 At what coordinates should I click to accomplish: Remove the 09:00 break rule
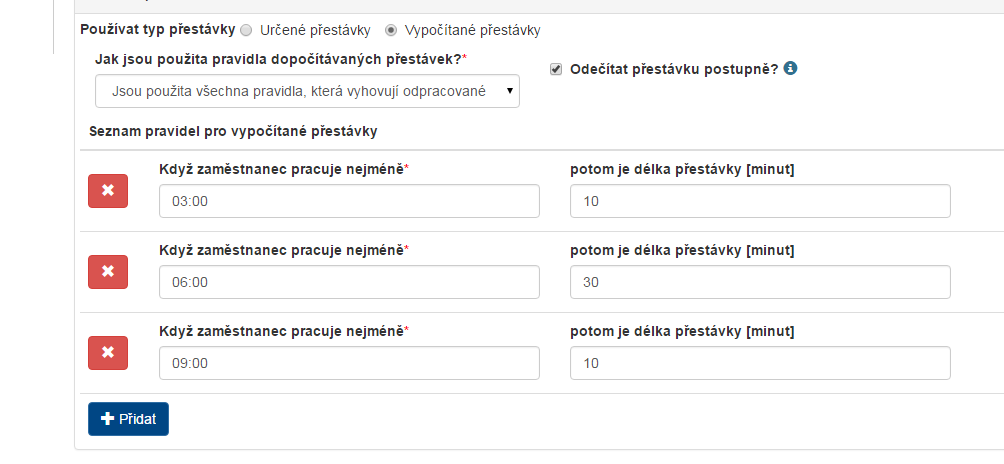pyautogui.click(x=108, y=353)
